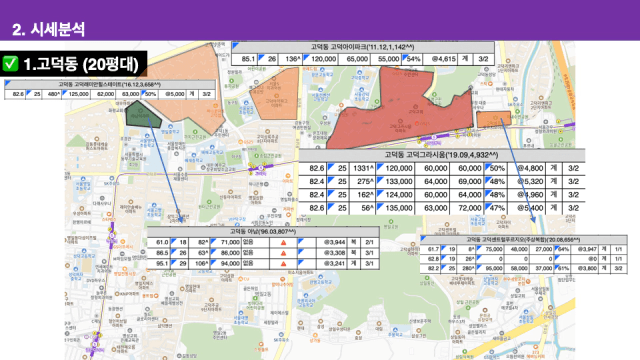Select the 86,000 cell
640x360 pixels.
click(227, 253)
